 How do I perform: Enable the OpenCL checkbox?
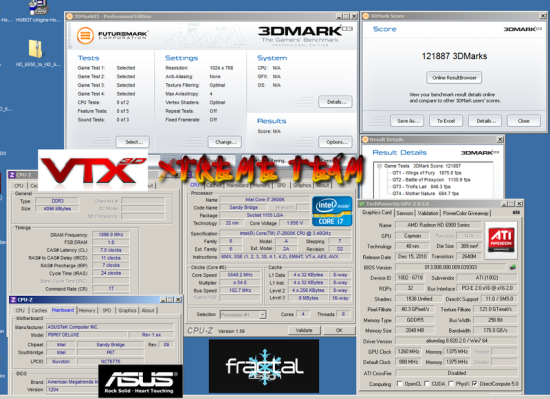pyautogui.click(x=399, y=384)
